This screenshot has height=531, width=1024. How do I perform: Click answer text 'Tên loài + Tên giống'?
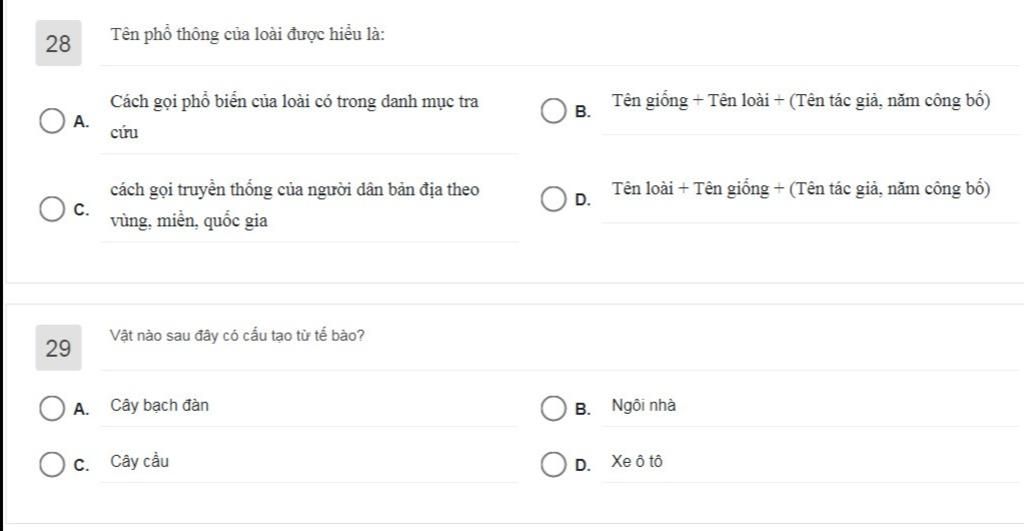690,189
